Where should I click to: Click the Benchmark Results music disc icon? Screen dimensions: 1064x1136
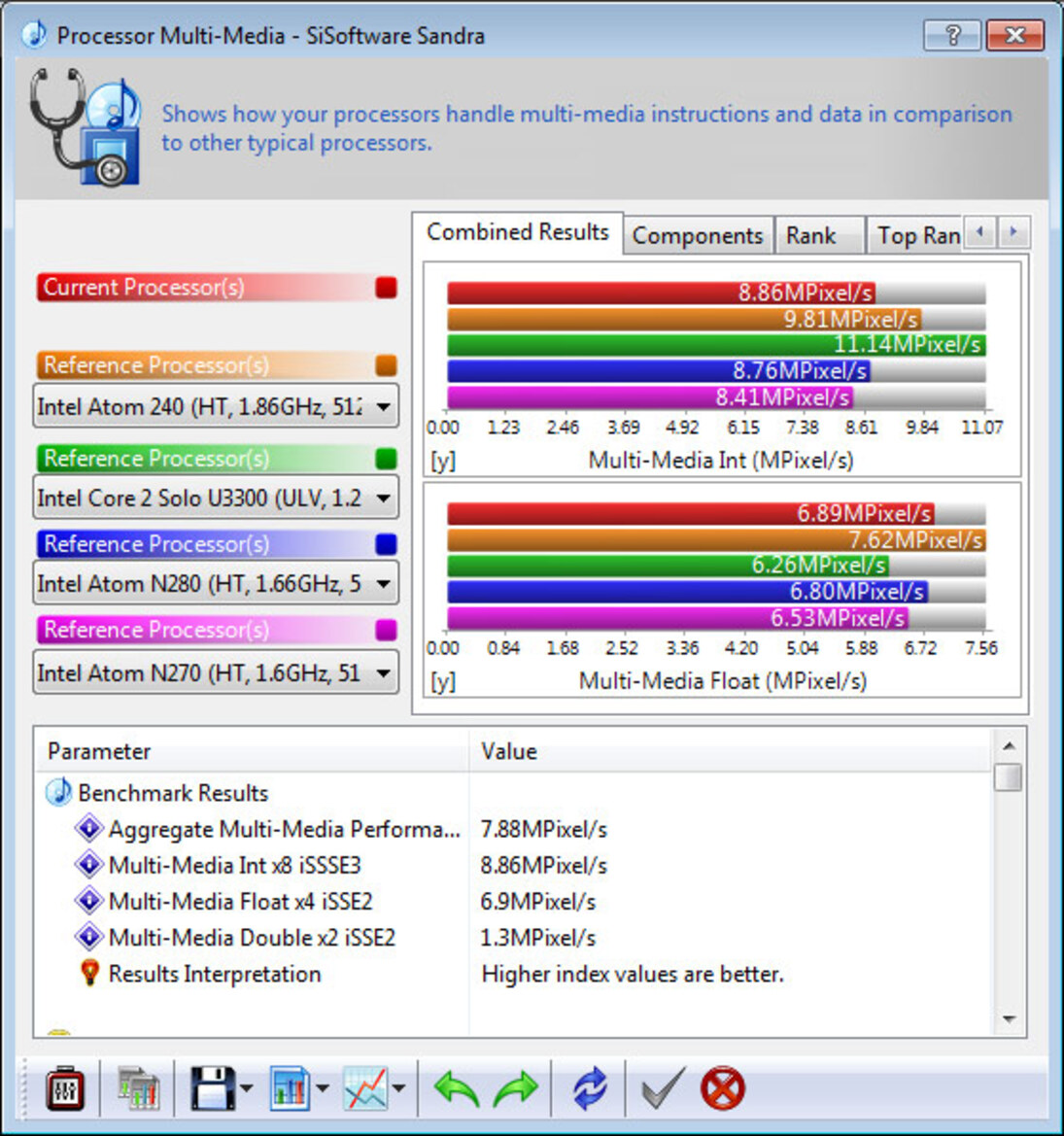pyautogui.click(x=58, y=793)
